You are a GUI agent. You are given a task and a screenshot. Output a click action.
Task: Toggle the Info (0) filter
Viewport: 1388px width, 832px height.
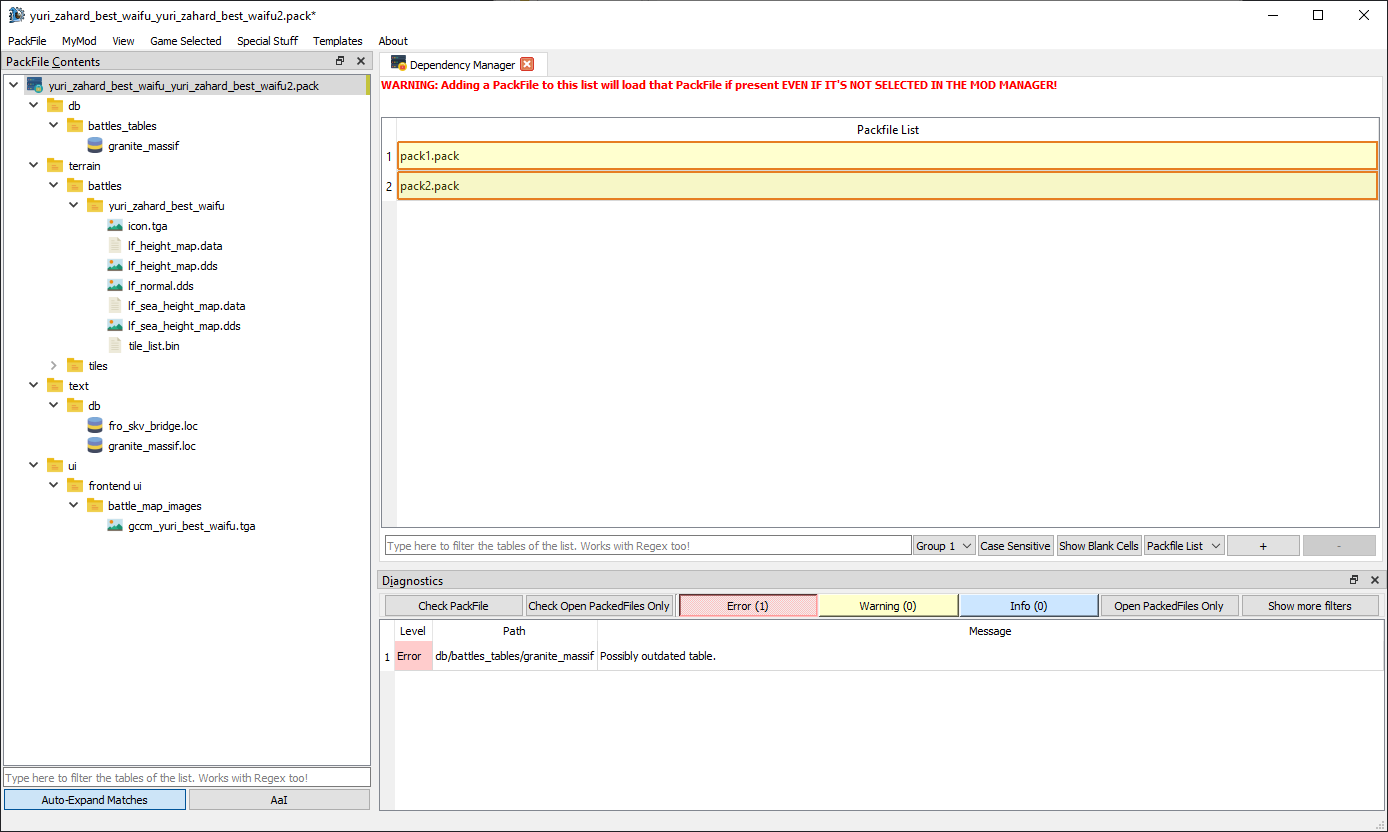[1029, 606]
